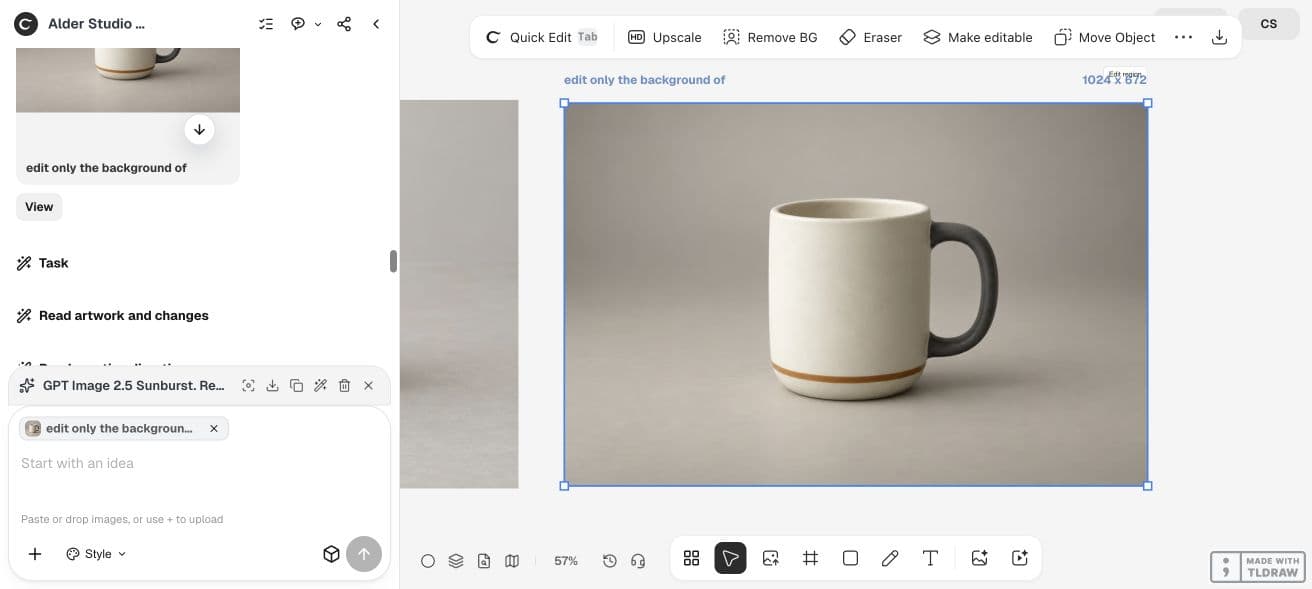1312x589 pixels.
Task: Click Quick Edit in the toolbar
Action: pos(542,37)
